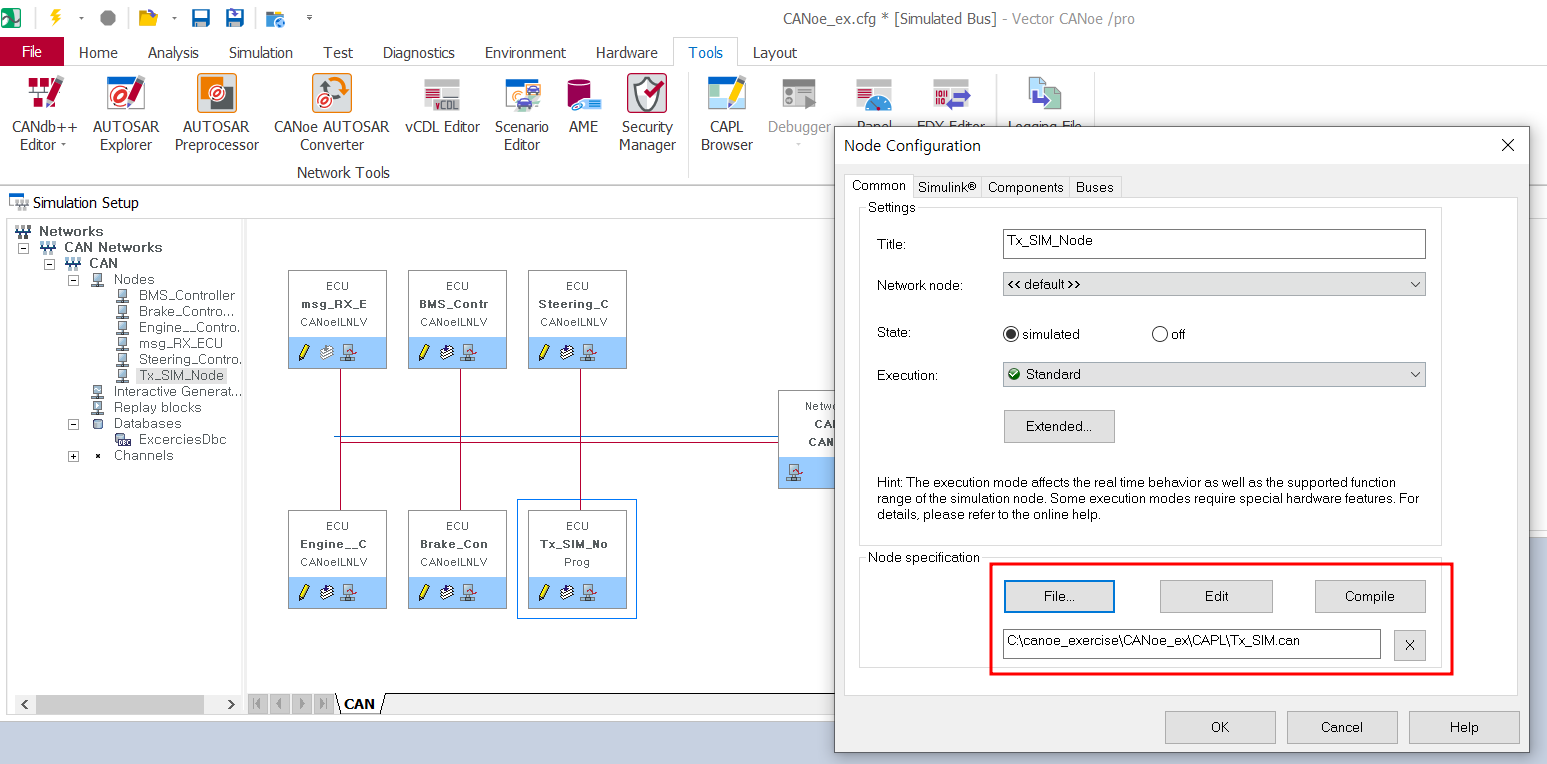This screenshot has height=764, width=1547.
Task: Open the Network node dropdown
Action: click(x=1214, y=284)
